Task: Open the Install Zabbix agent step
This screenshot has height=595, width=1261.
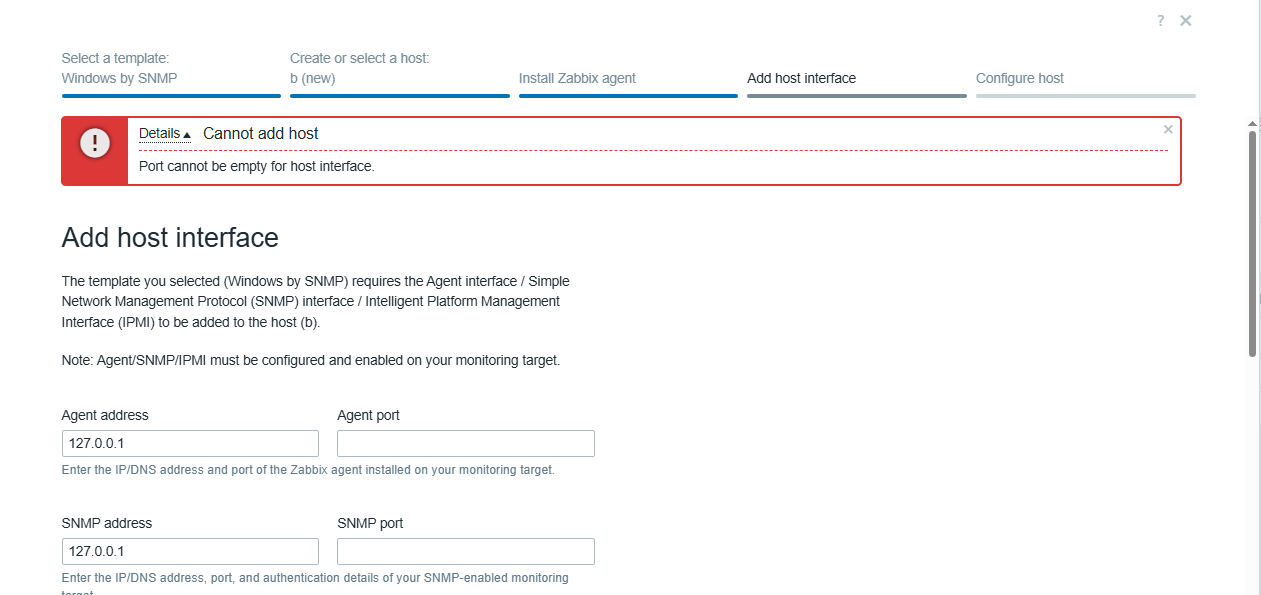Action: (577, 78)
